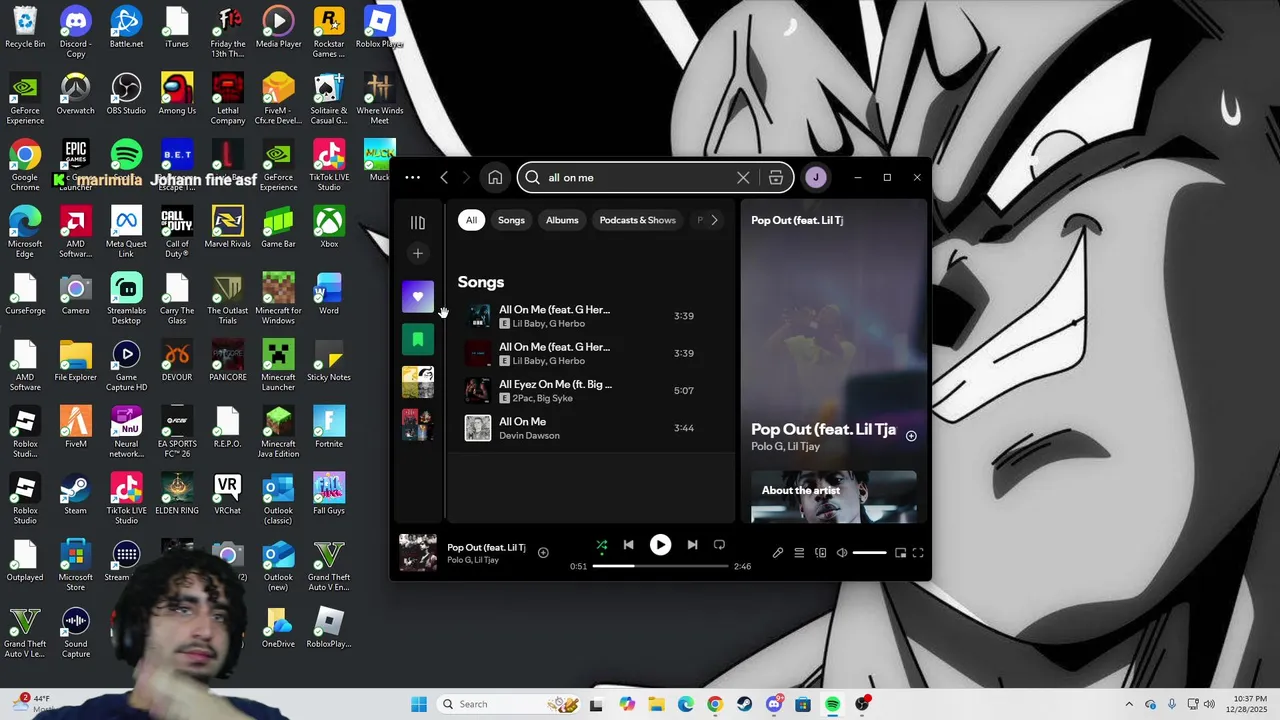This screenshot has width=1280, height=720.
Task: Select the Albums filter chip
Action: pos(562,220)
